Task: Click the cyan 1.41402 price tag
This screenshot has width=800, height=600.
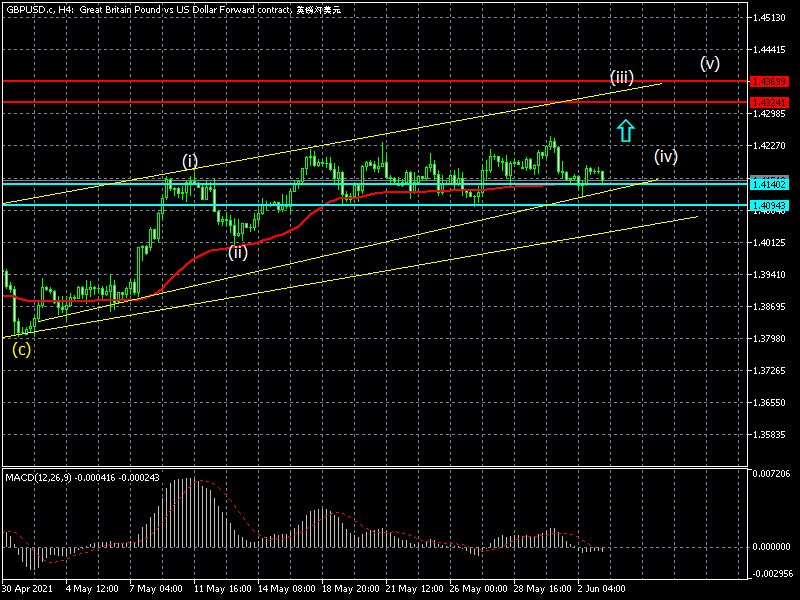Action: point(772,184)
